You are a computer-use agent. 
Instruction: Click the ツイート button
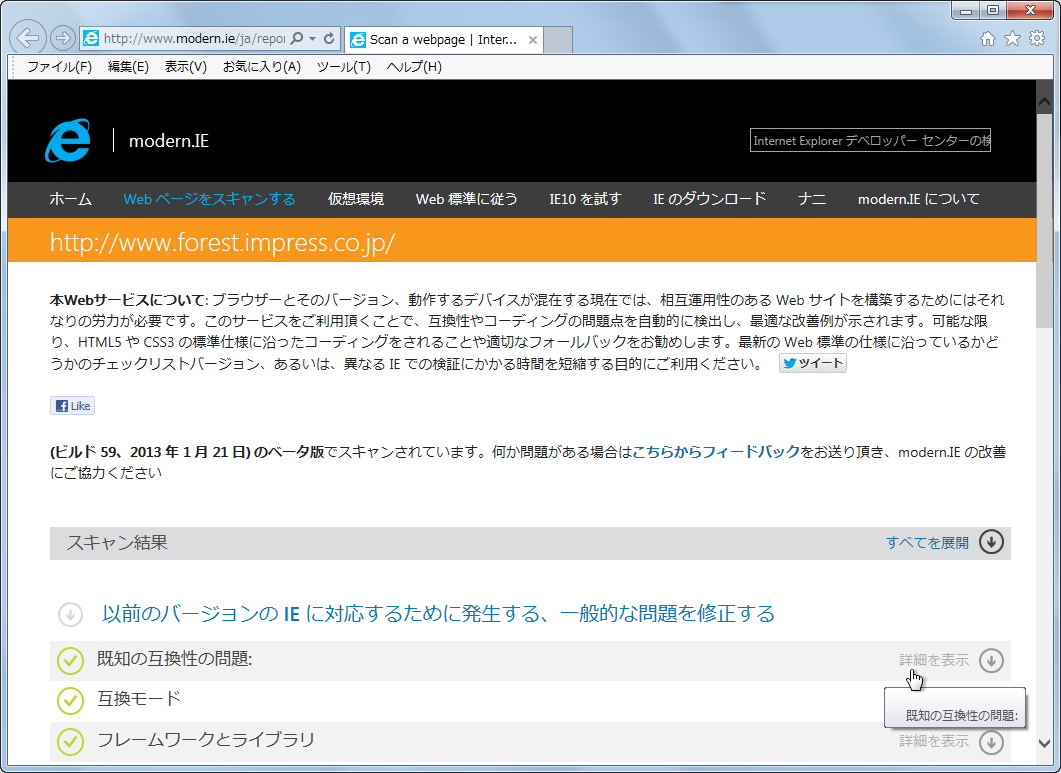(x=812, y=363)
